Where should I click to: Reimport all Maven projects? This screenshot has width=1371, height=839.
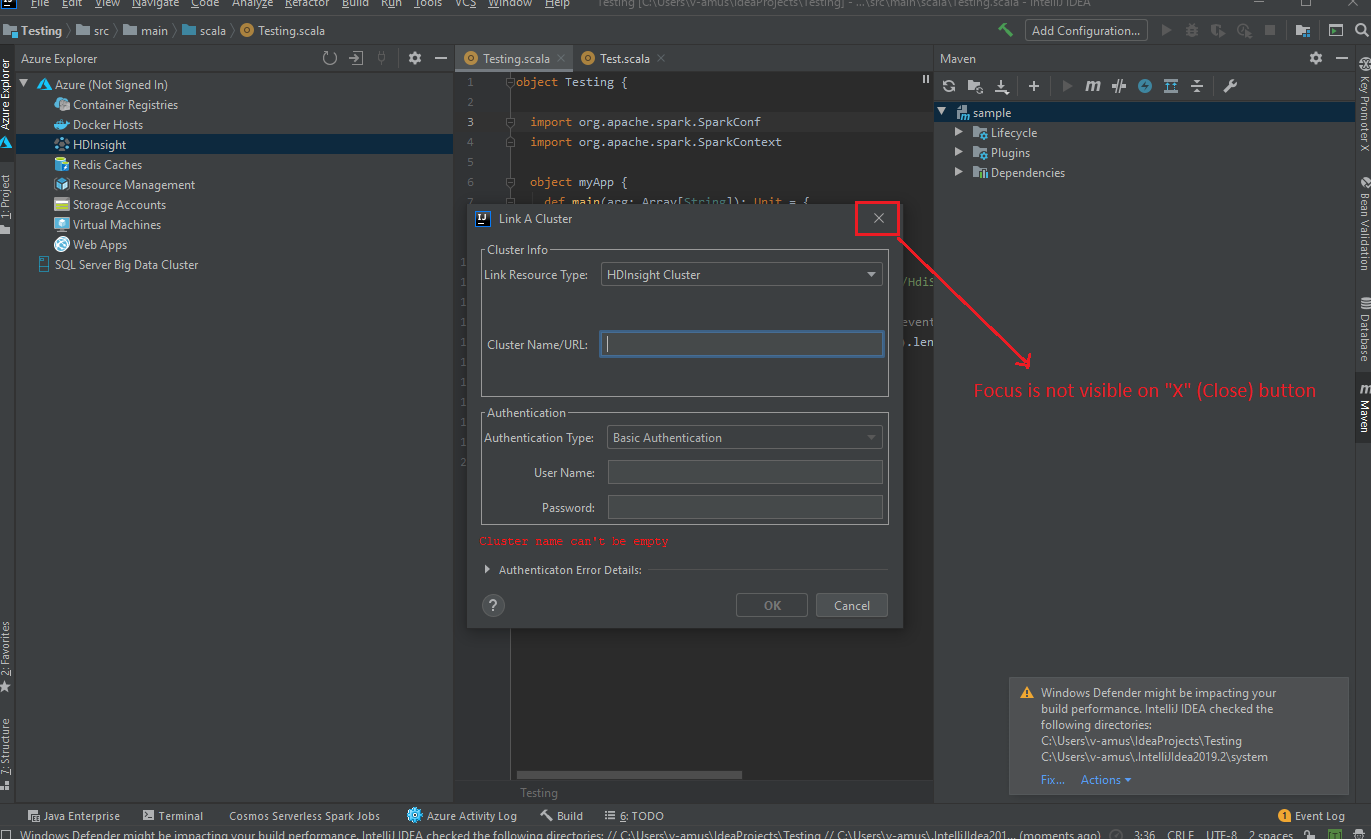[x=950, y=86]
